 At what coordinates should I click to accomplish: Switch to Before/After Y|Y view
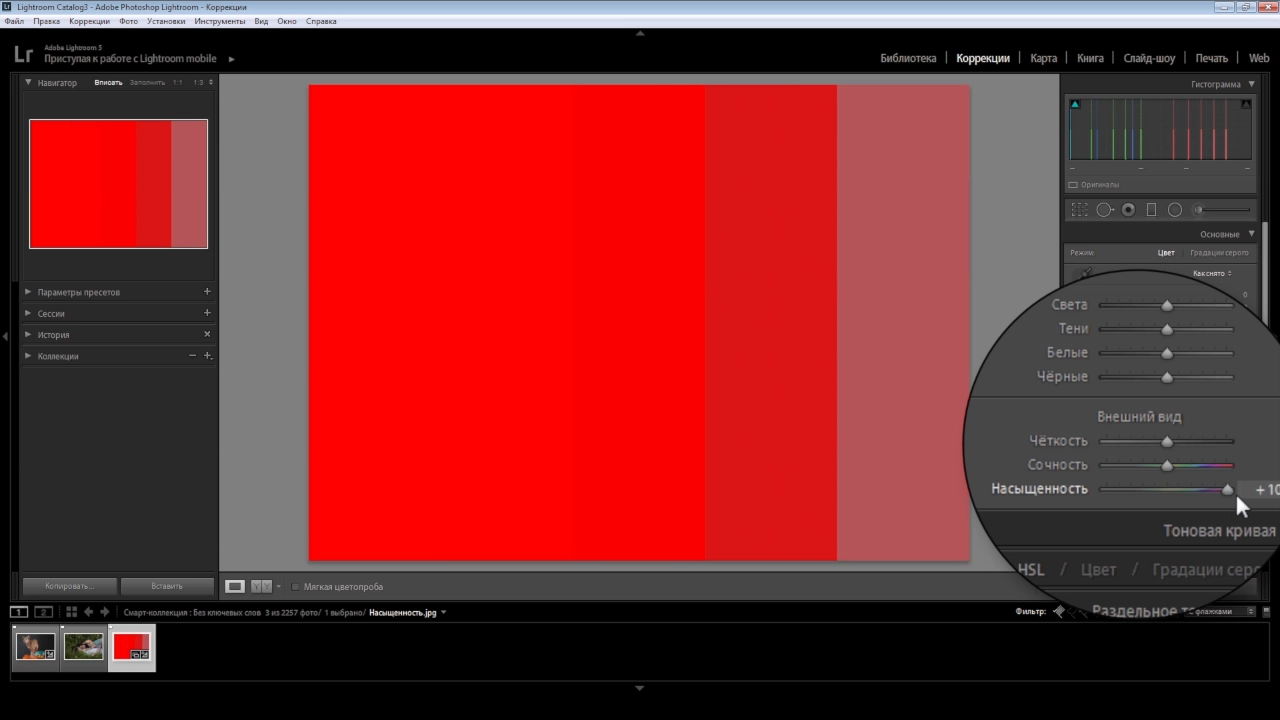tap(261, 587)
